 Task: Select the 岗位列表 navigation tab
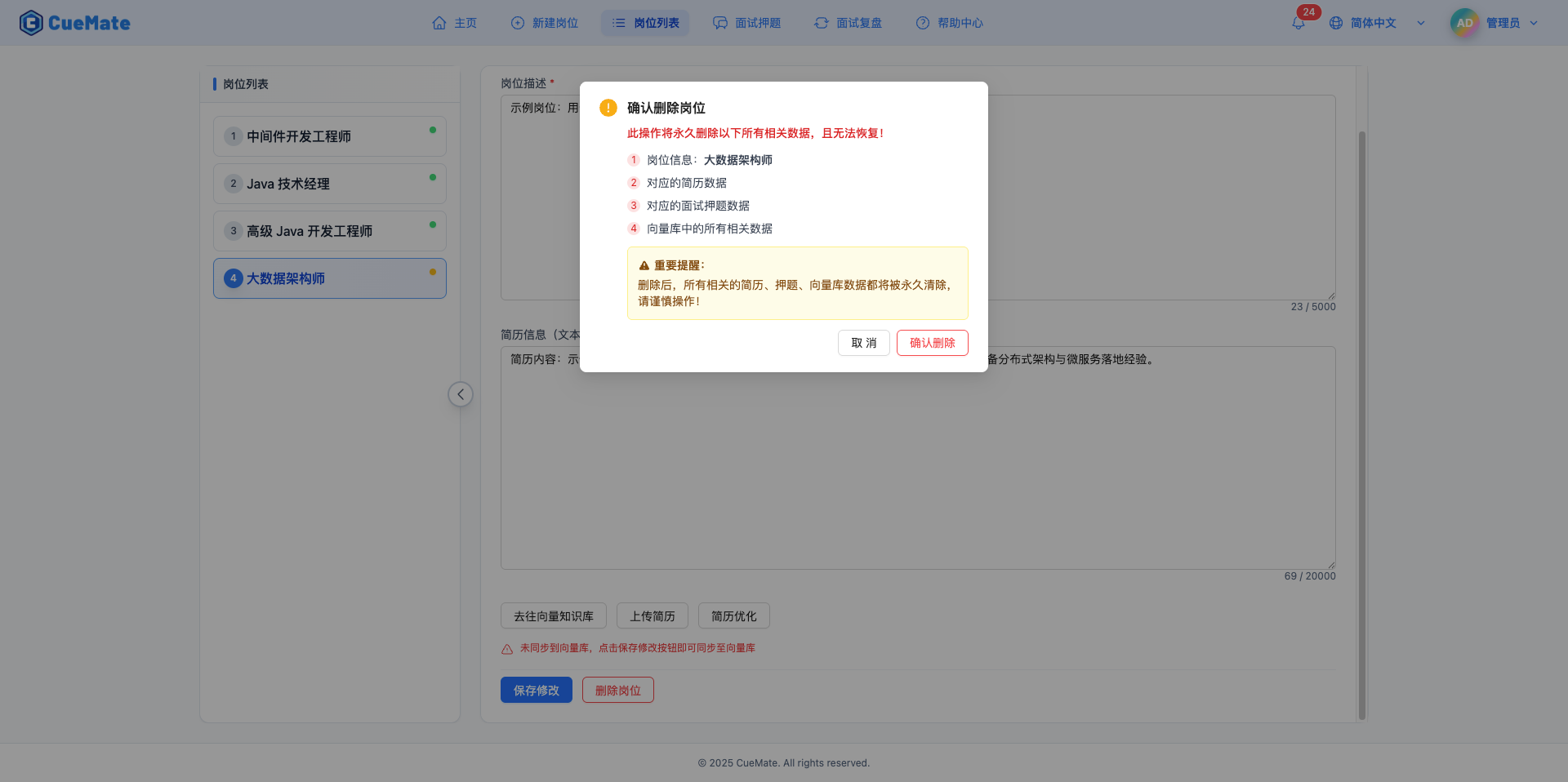(645, 23)
